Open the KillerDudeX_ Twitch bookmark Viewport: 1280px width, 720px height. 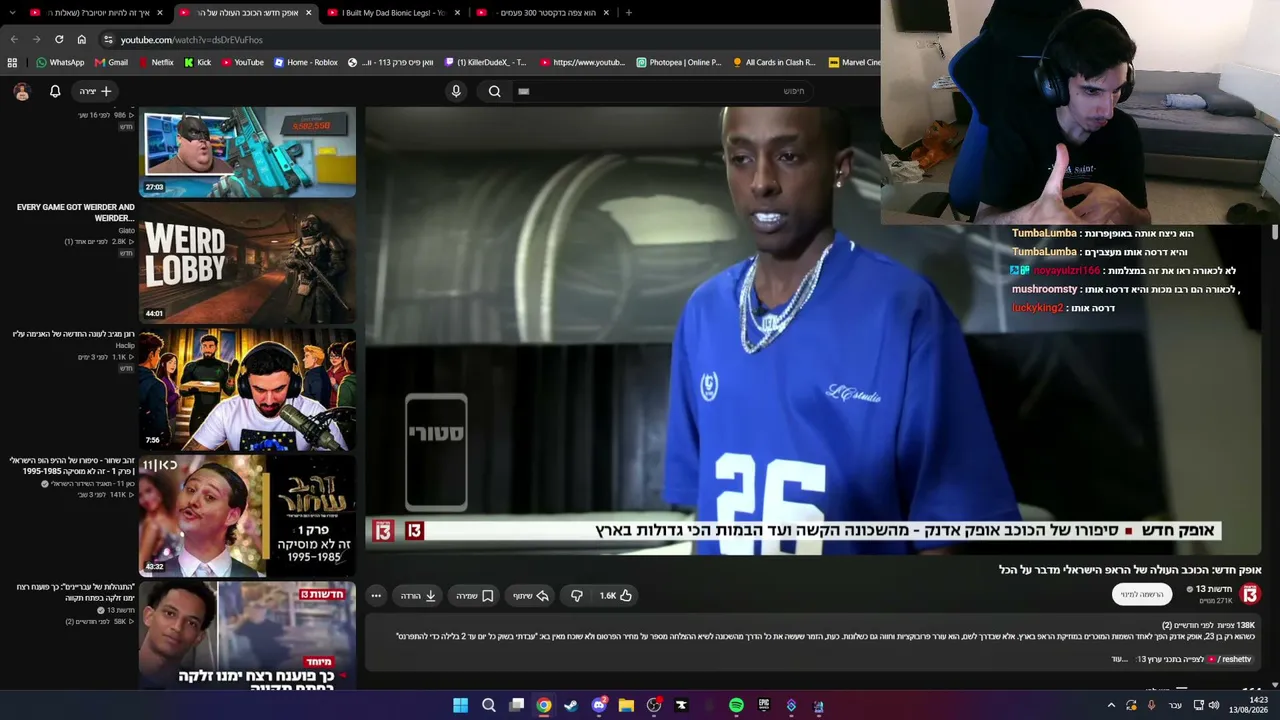coord(485,62)
